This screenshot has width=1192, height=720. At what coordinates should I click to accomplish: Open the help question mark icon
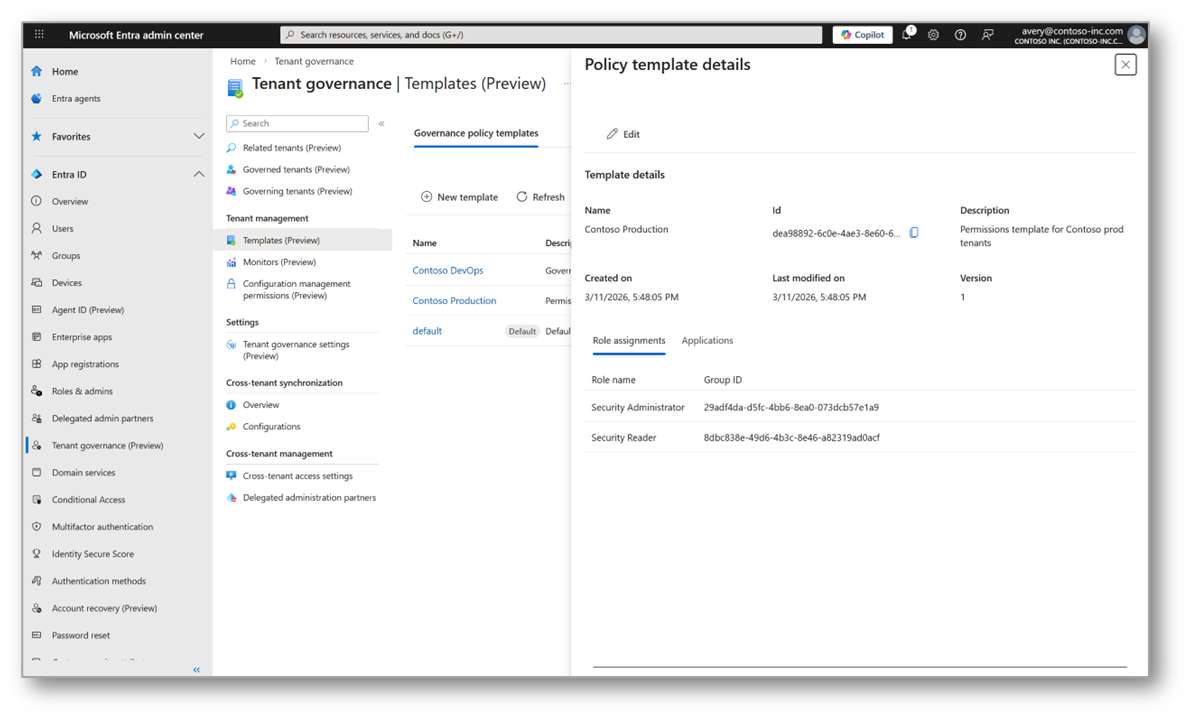(960, 35)
